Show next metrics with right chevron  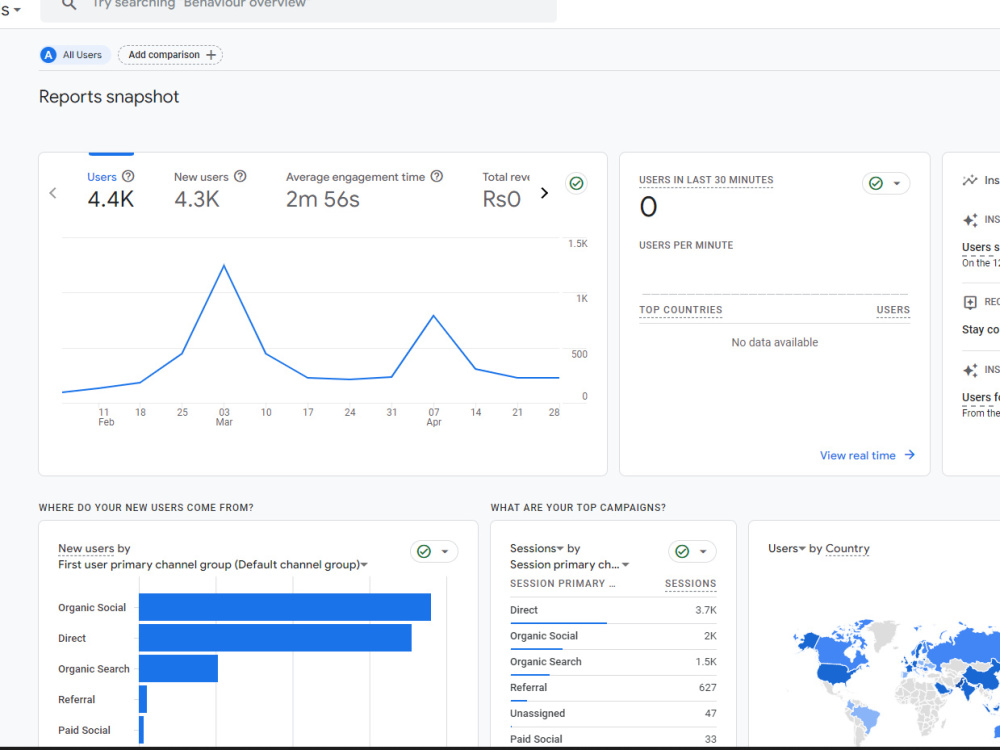[x=544, y=193]
